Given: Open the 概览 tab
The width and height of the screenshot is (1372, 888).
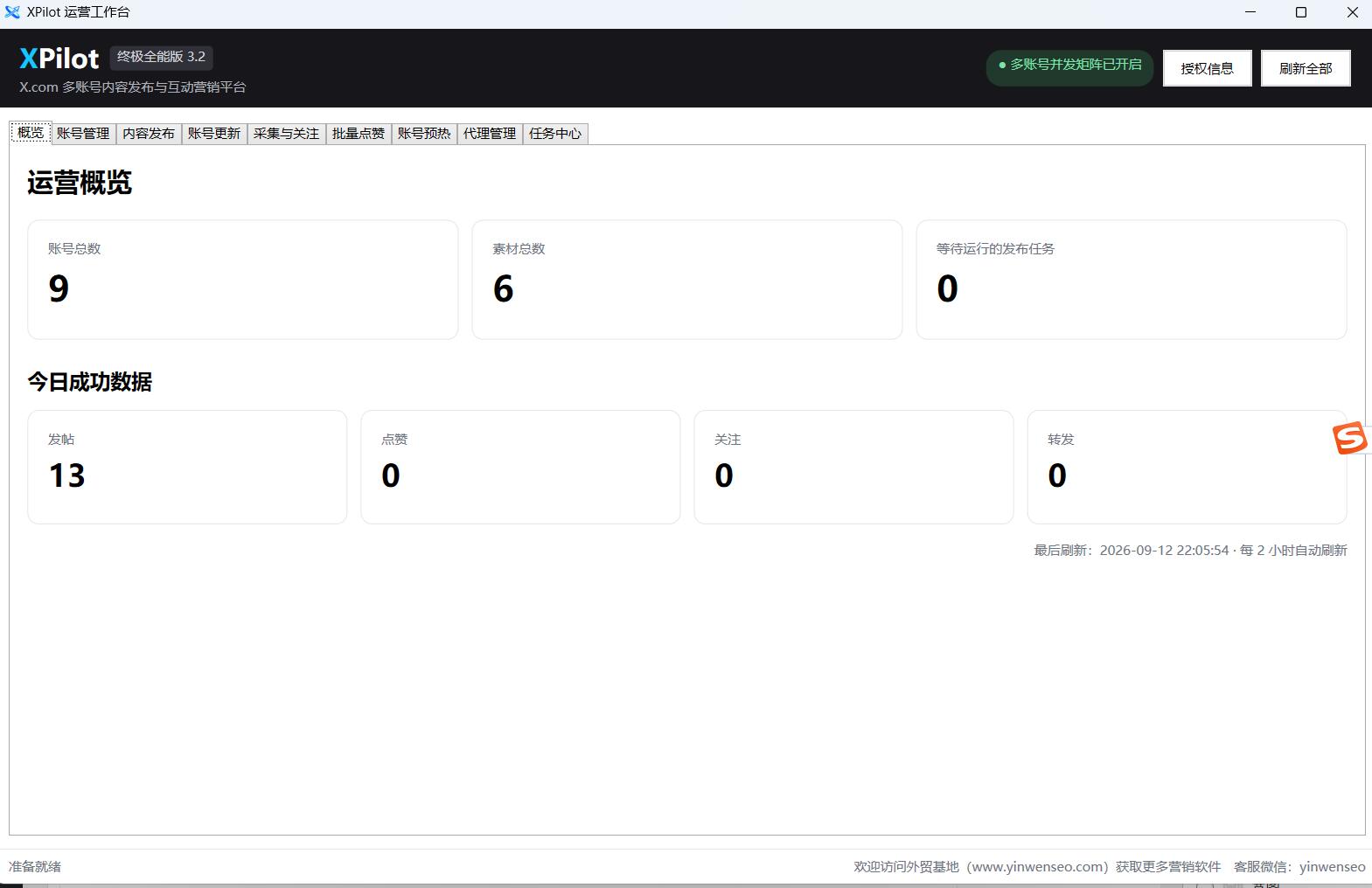Looking at the screenshot, I should click(x=31, y=133).
